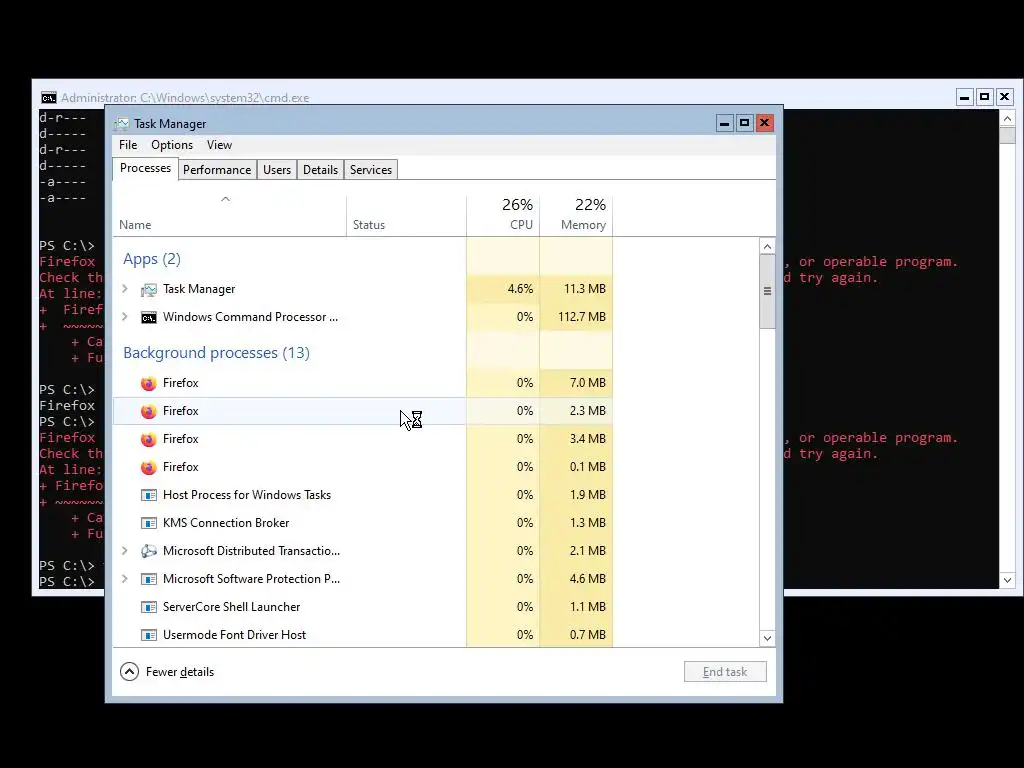The image size is (1024, 768).
Task: Click the Task Manager scrollbar thumb
Action: pos(767,291)
